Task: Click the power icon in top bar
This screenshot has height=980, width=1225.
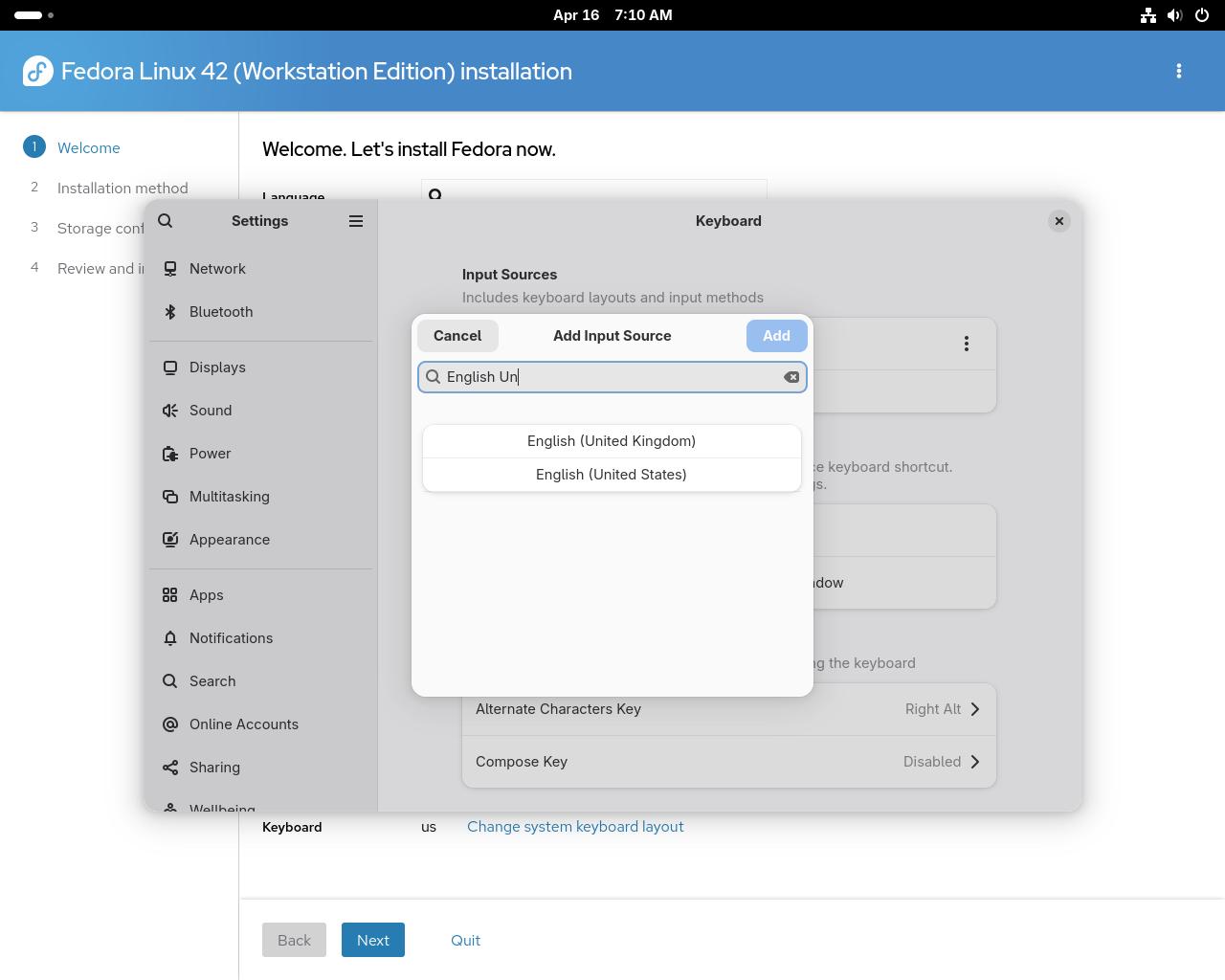Action: tap(1202, 15)
